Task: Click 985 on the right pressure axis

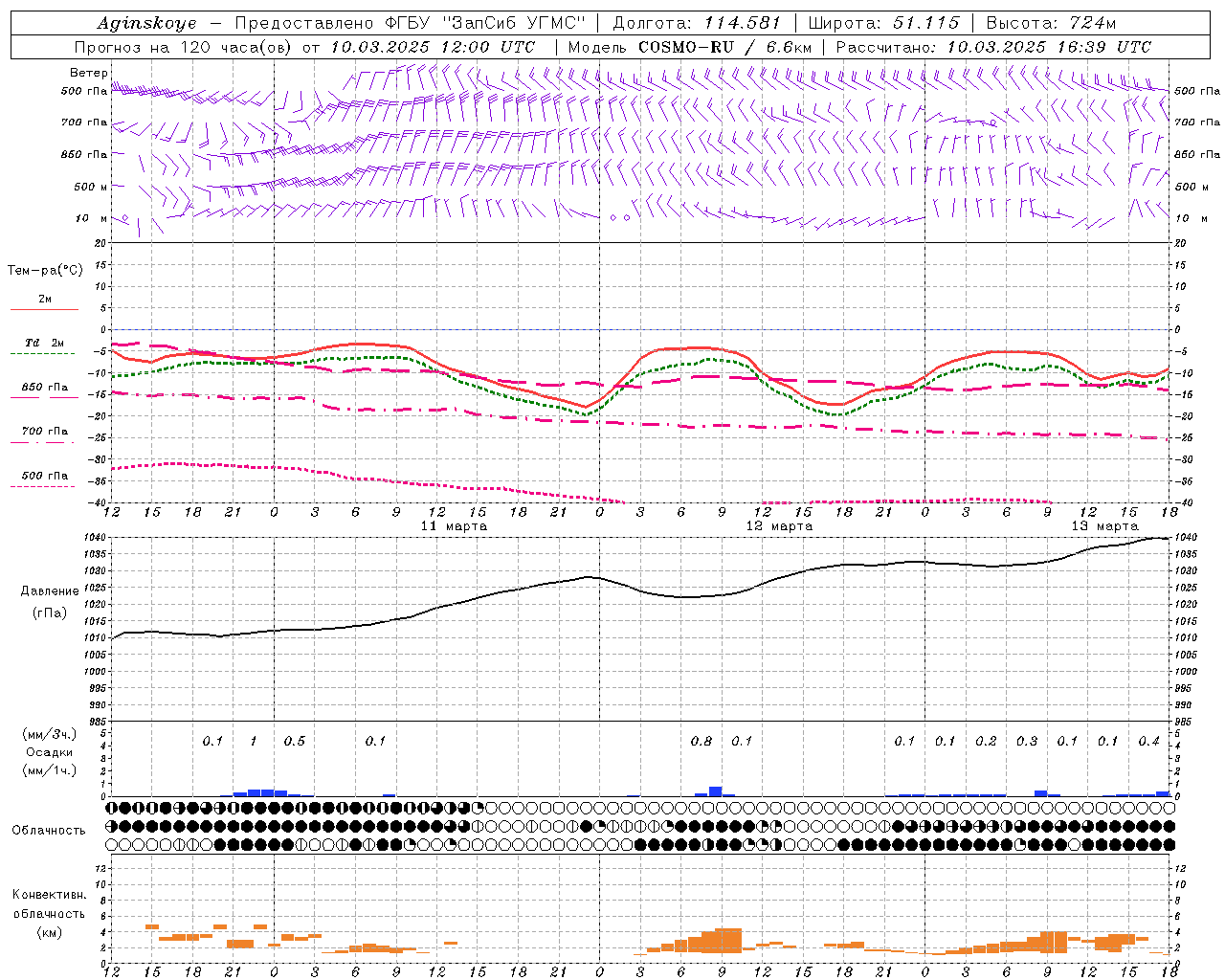Action: tap(1183, 722)
